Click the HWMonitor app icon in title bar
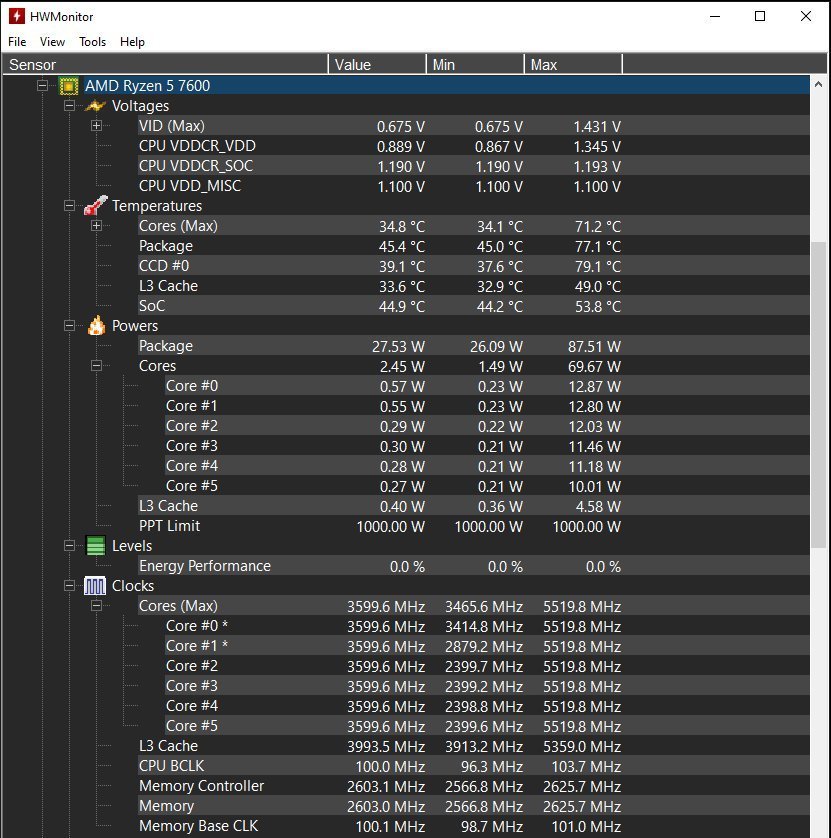The height and width of the screenshot is (838, 831). (15, 16)
